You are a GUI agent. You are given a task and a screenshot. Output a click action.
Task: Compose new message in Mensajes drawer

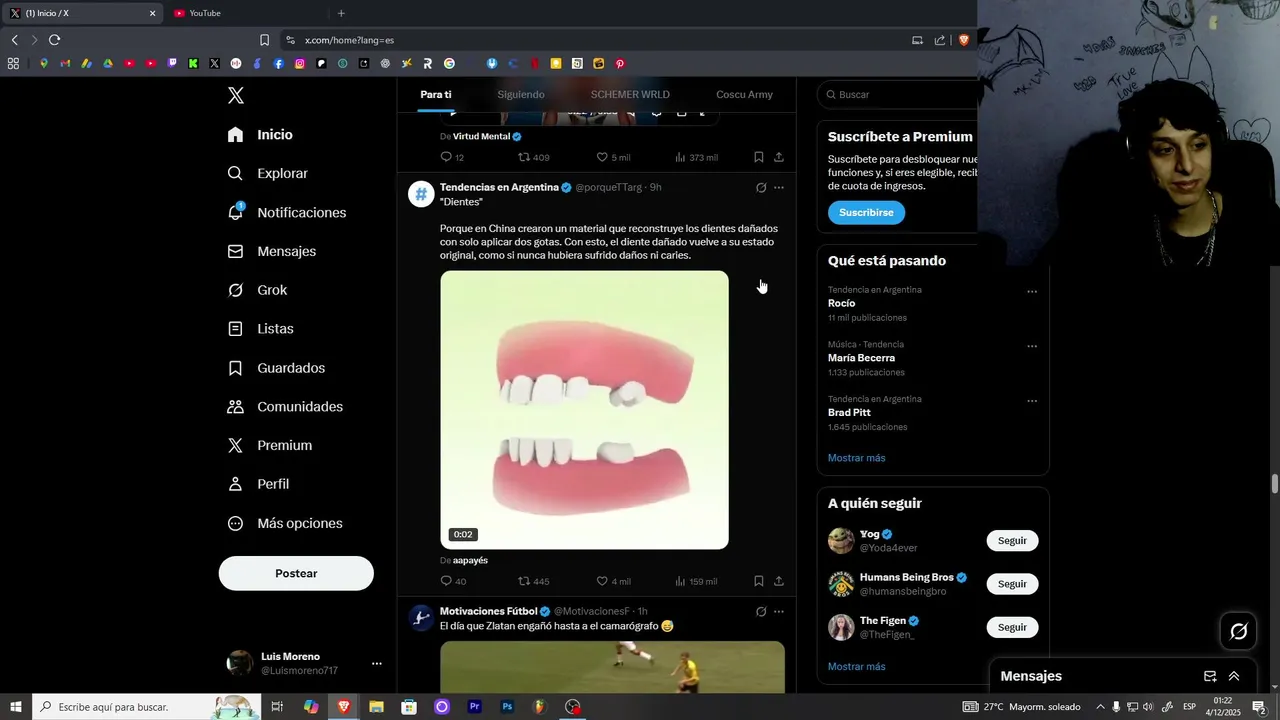(1210, 677)
